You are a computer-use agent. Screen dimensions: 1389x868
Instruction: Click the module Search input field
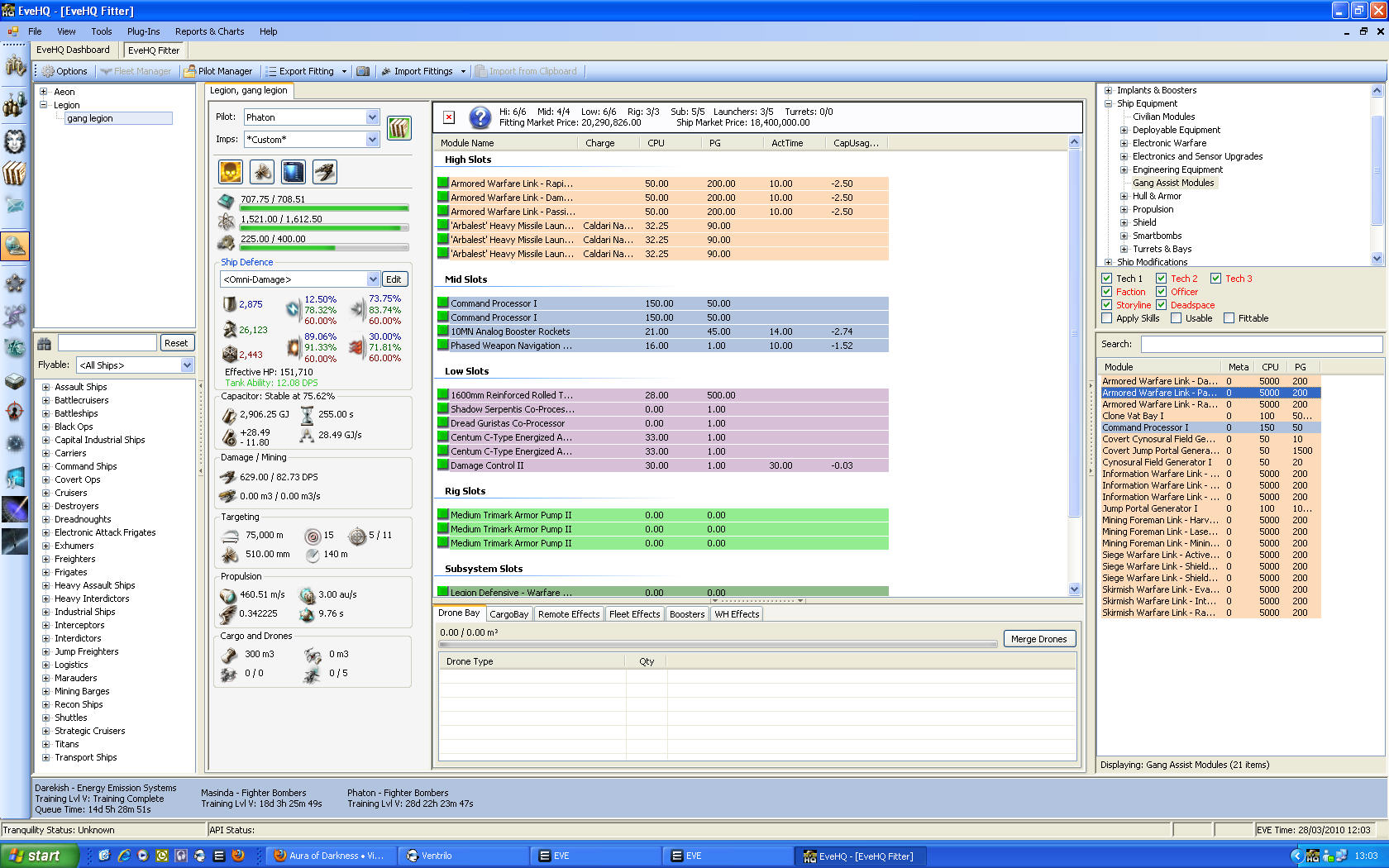click(x=1261, y=344)
